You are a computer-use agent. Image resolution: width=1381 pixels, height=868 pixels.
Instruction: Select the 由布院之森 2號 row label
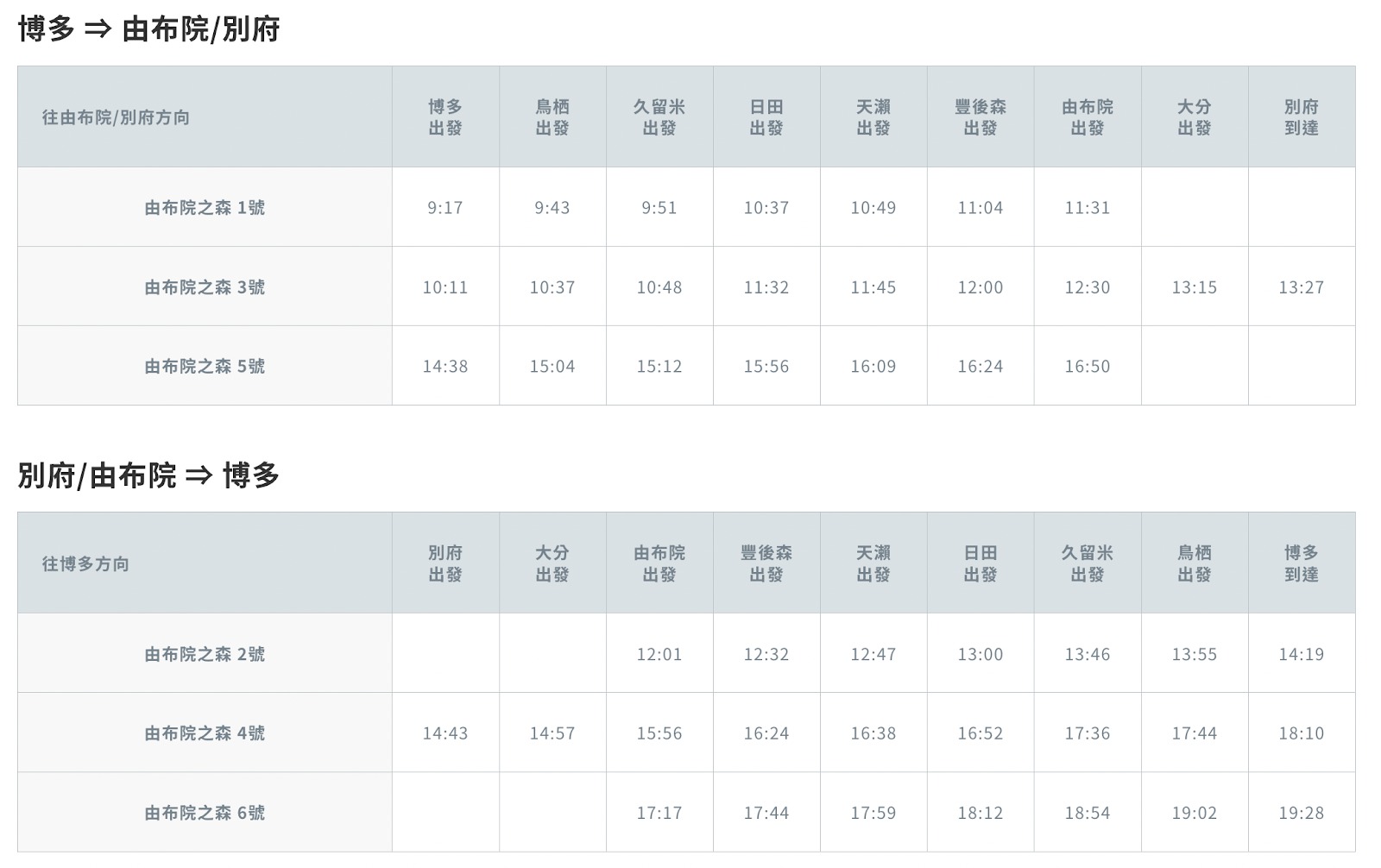(205, 654)
